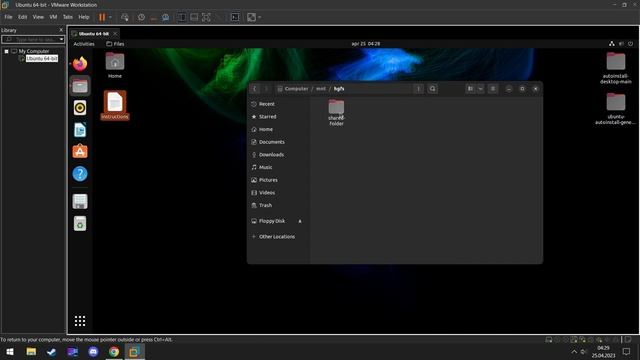The image size is (640, 360).
Task: Open Pictures in the Files sidebar
Action: [279, 180]
